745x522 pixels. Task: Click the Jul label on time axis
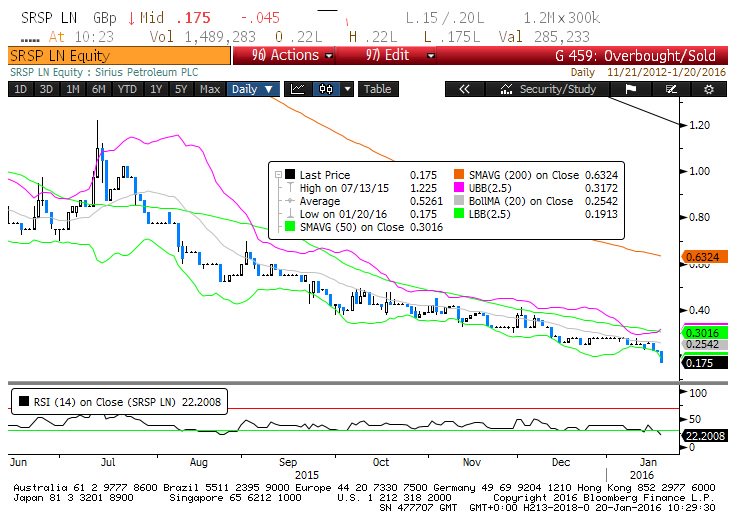point(108,462)
